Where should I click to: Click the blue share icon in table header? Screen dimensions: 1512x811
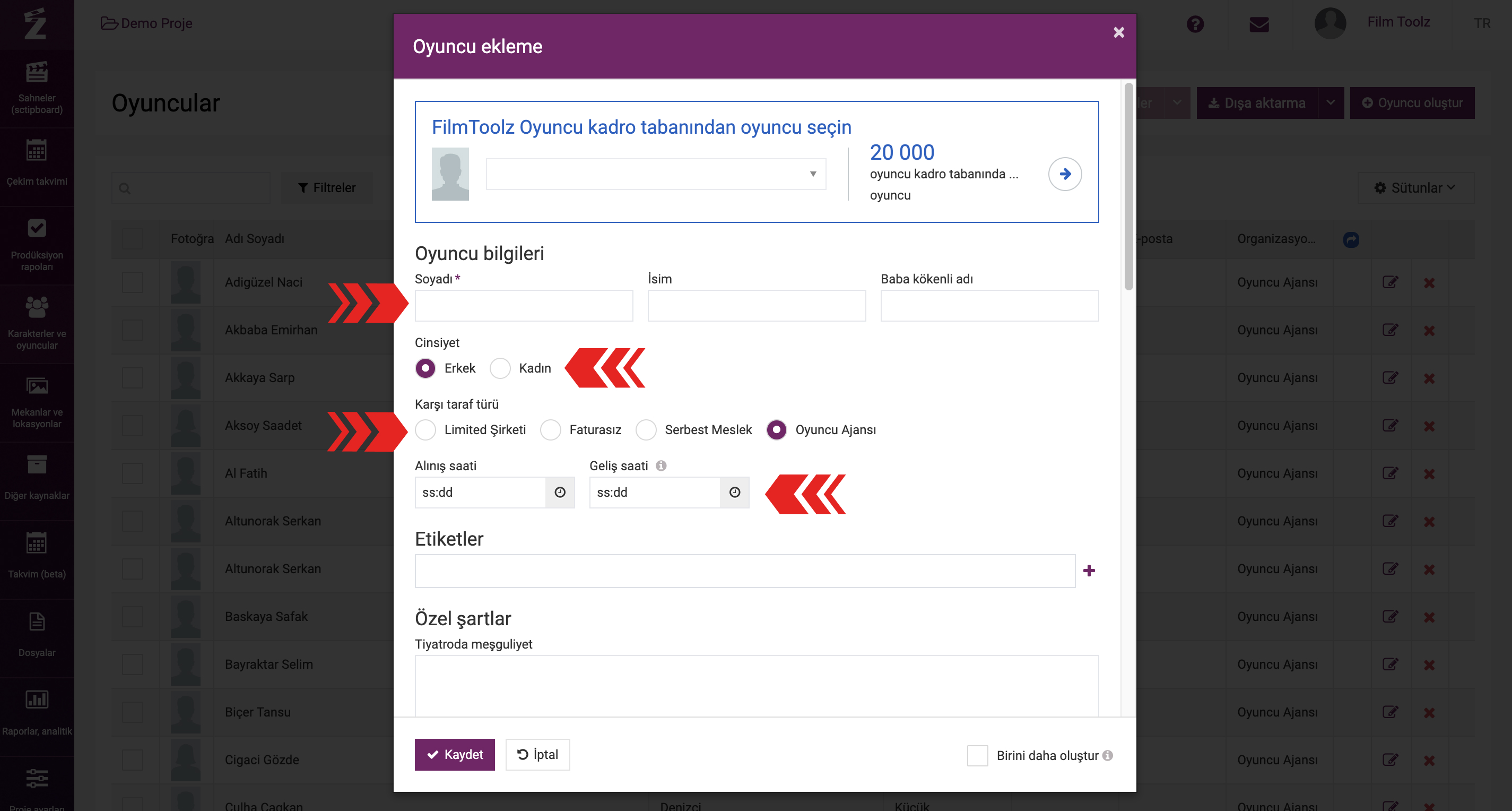[x=1351, y=239]
